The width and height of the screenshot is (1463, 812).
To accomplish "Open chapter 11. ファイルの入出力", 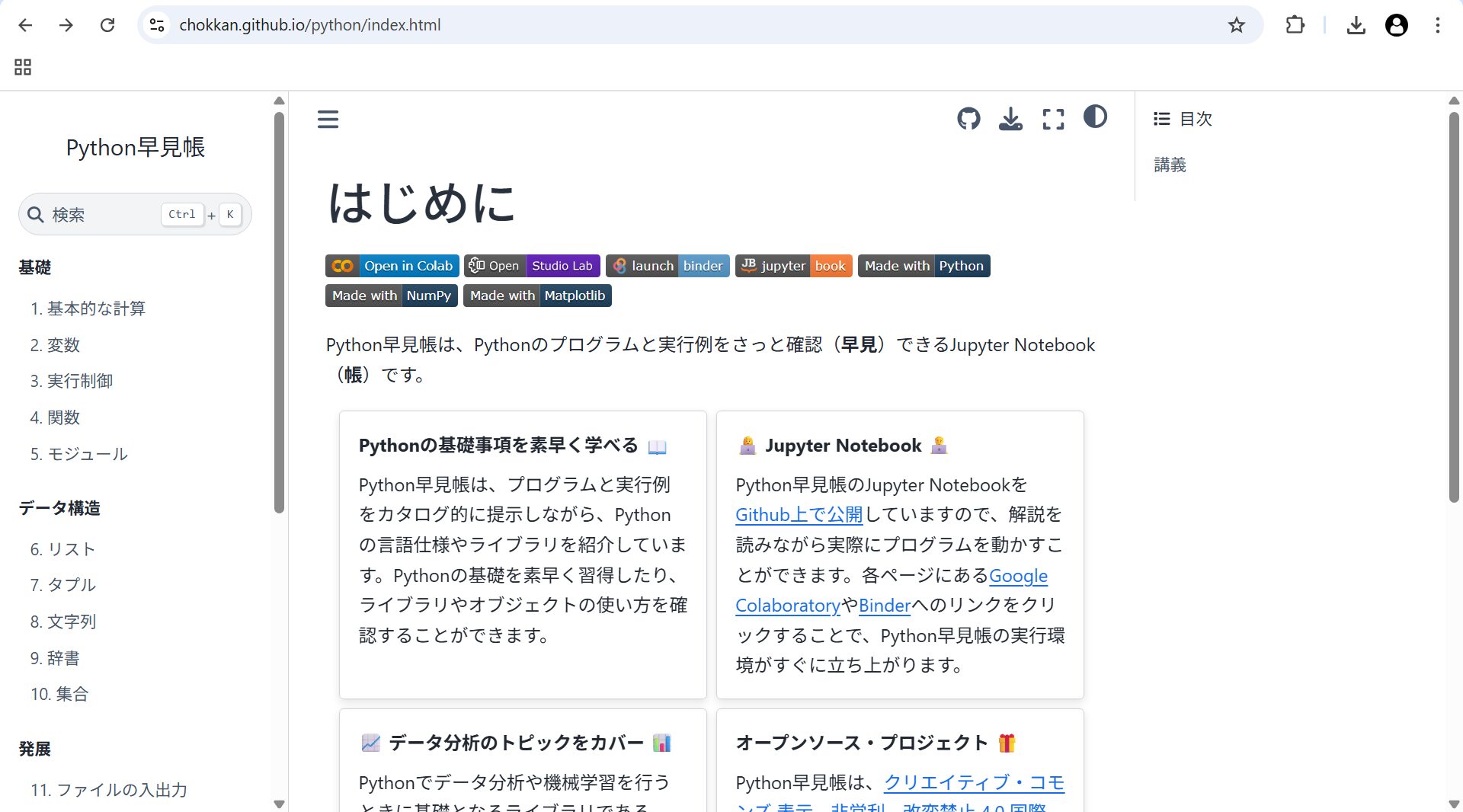I will tap(109, 790).
